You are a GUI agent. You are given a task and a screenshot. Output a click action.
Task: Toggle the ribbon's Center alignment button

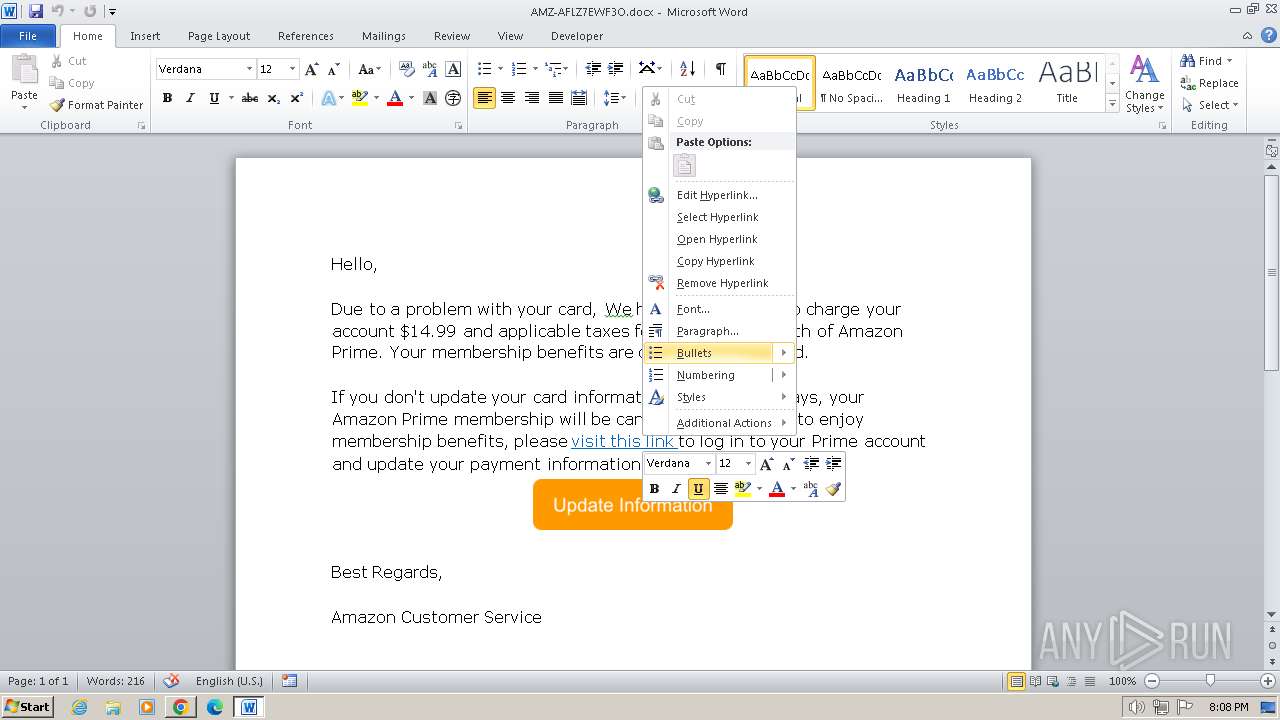508,98
